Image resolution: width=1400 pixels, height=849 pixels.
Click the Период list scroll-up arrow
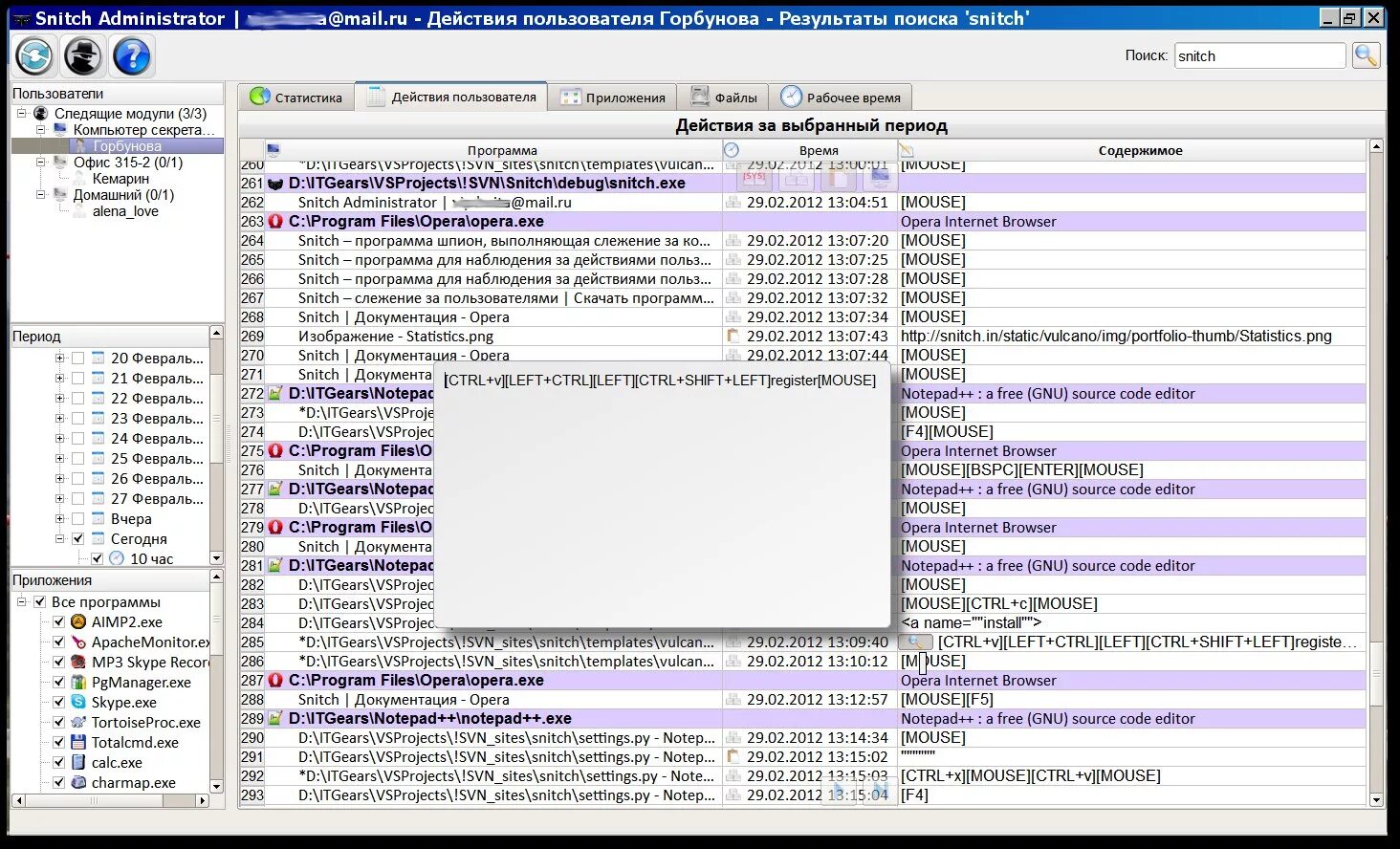[216, 333]
